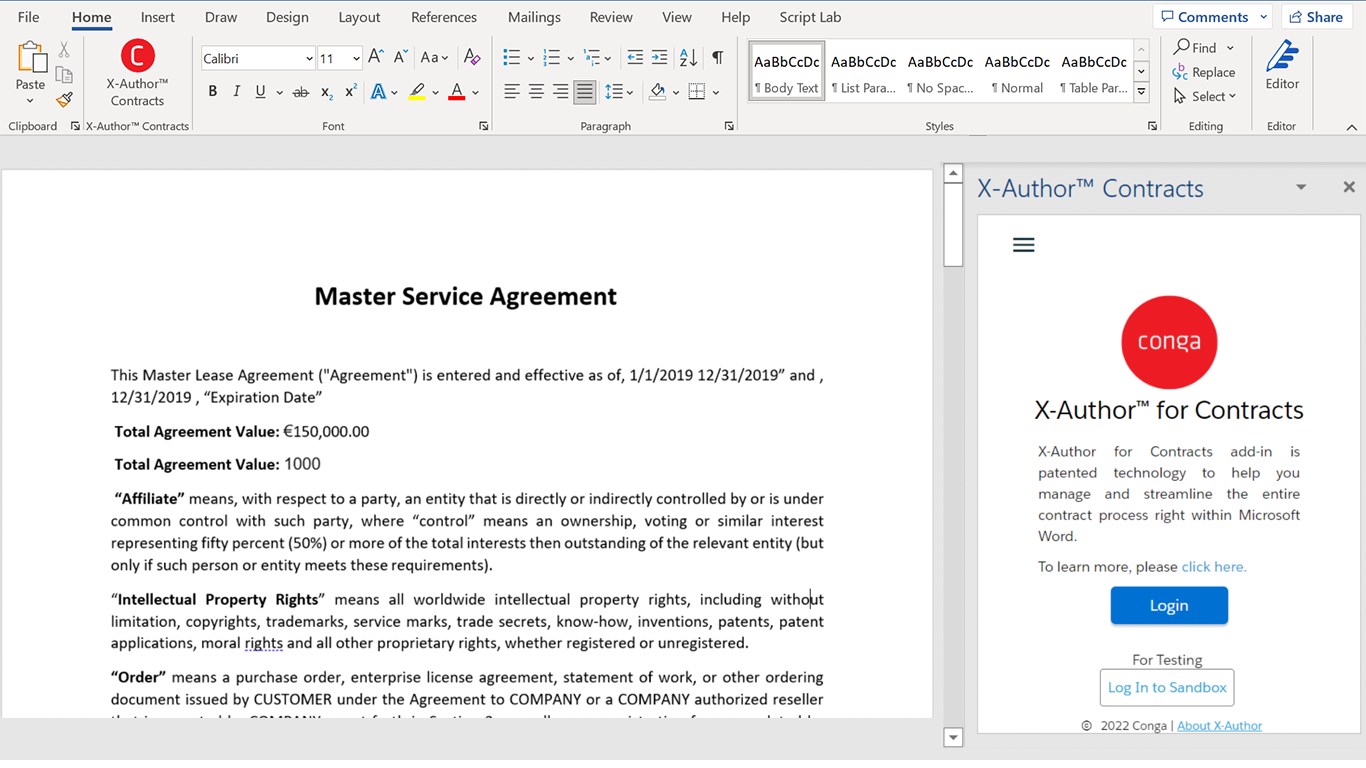Click the Cut scissors icon
Screen dimensions: 1366x768
64,50
